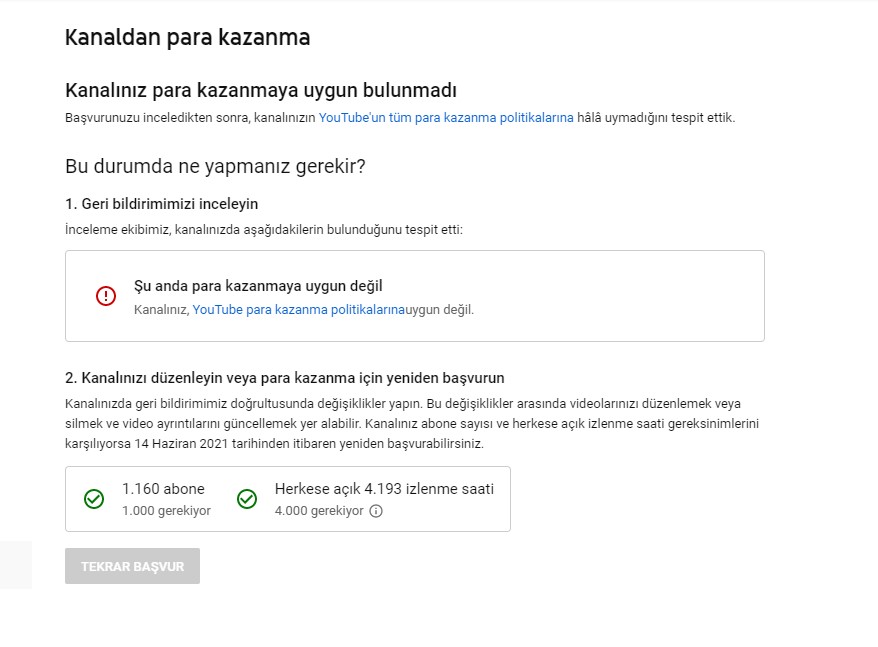Click the Kanaldan para kazanma page title
Viewport: 878px width, 647px height.
tap(188, 38)
